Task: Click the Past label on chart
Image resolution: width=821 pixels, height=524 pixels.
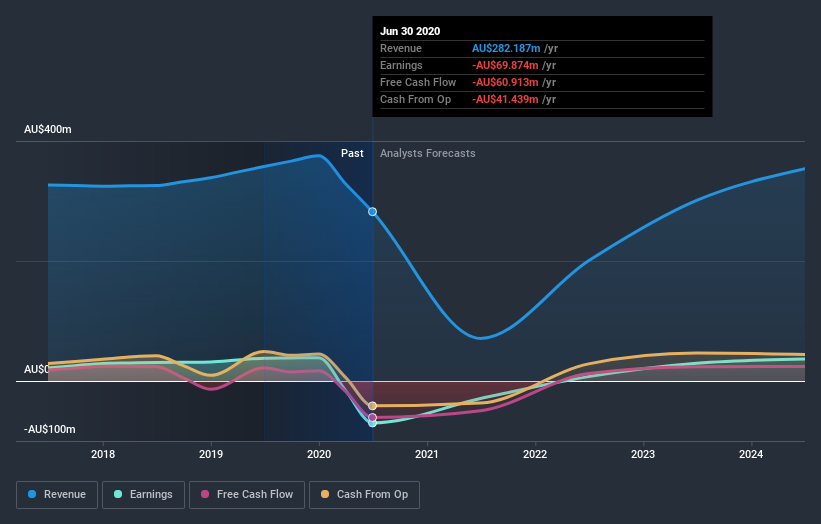Action: (x=352, y=153)
